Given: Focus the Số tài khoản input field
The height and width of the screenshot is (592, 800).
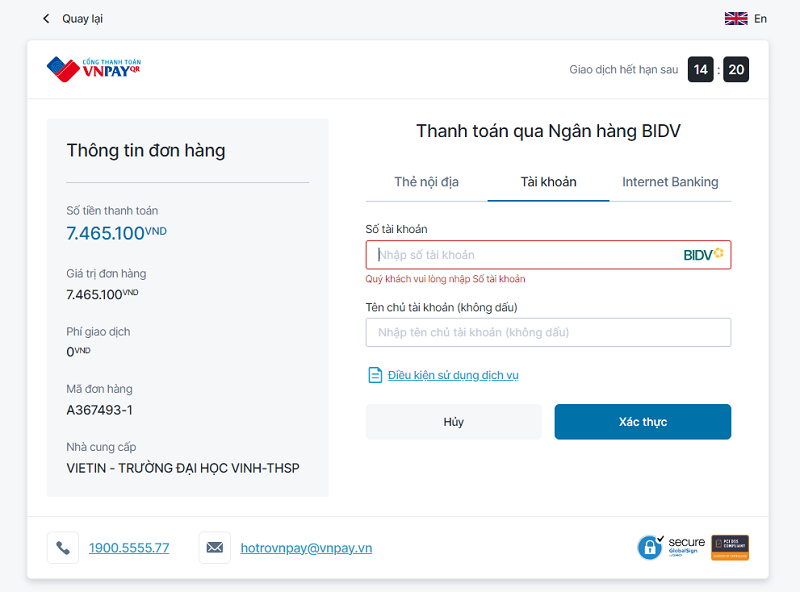Looking at the screenshot, I should (548, 255).
